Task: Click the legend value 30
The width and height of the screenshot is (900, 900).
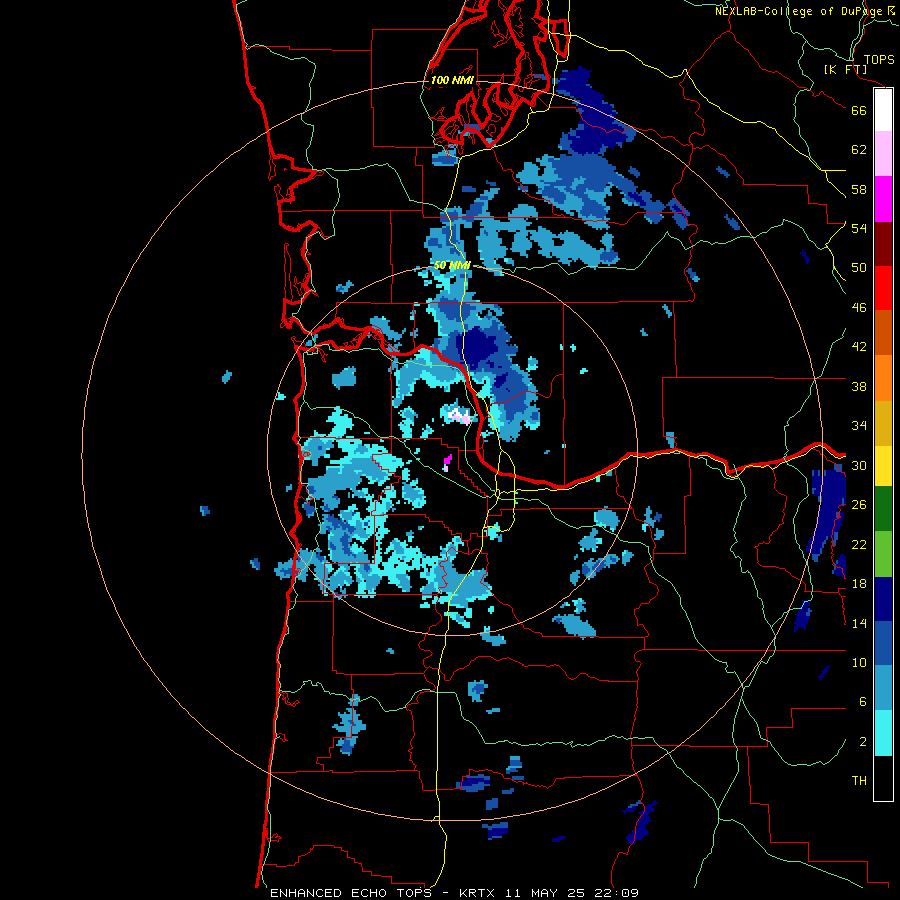Action: 859,465
